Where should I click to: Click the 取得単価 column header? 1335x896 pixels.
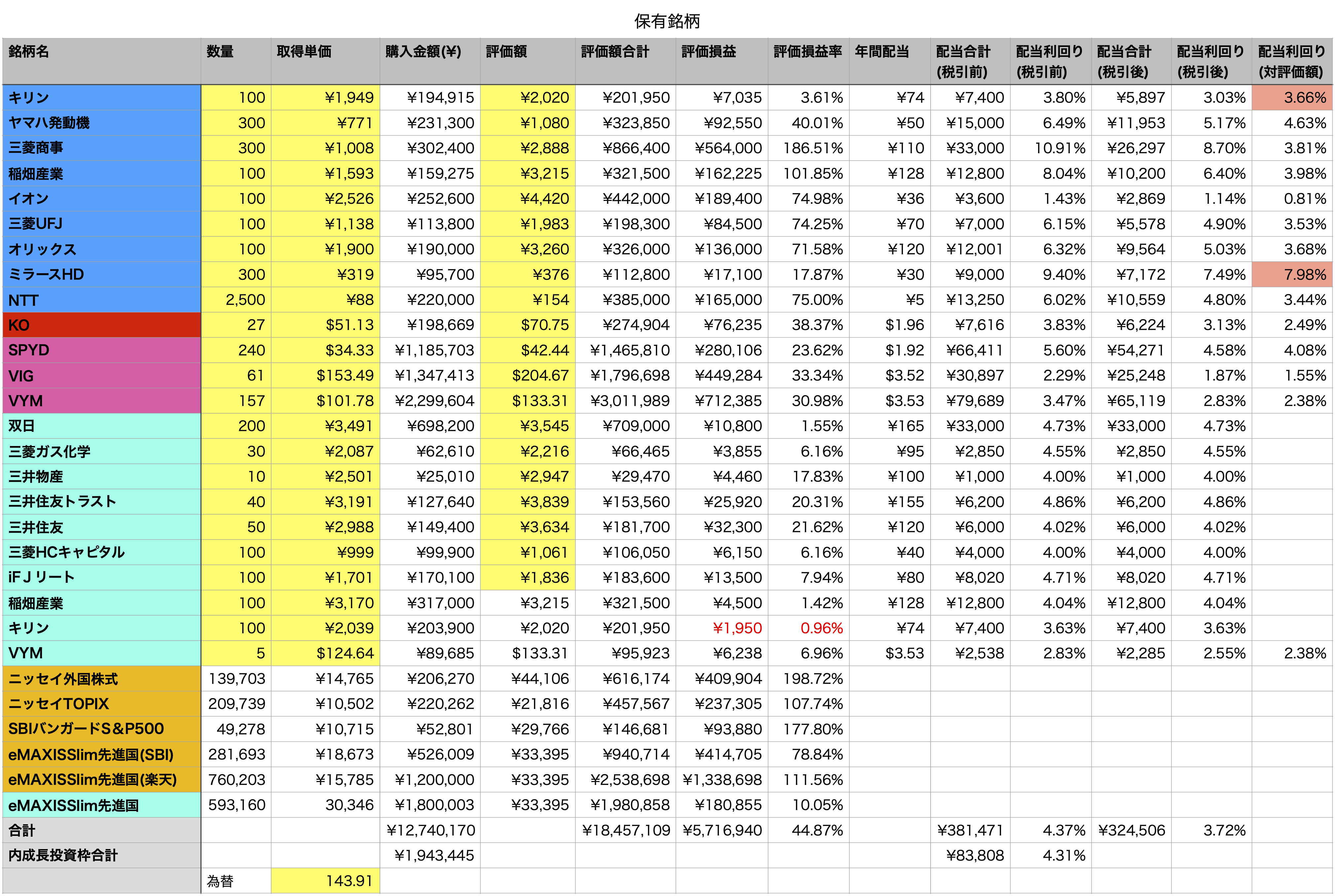[x=325, y=62]
